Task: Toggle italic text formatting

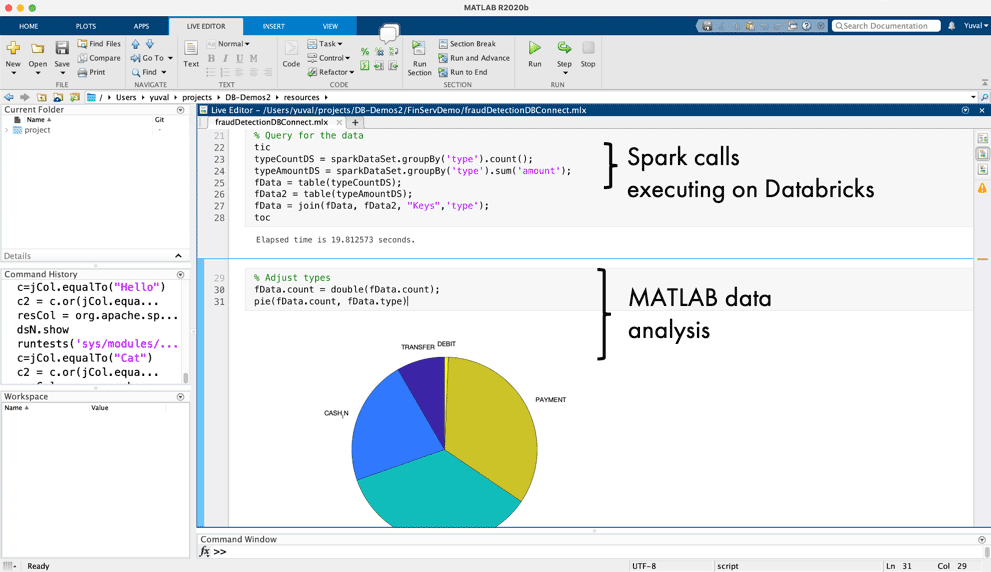Action: coord(225,58)
